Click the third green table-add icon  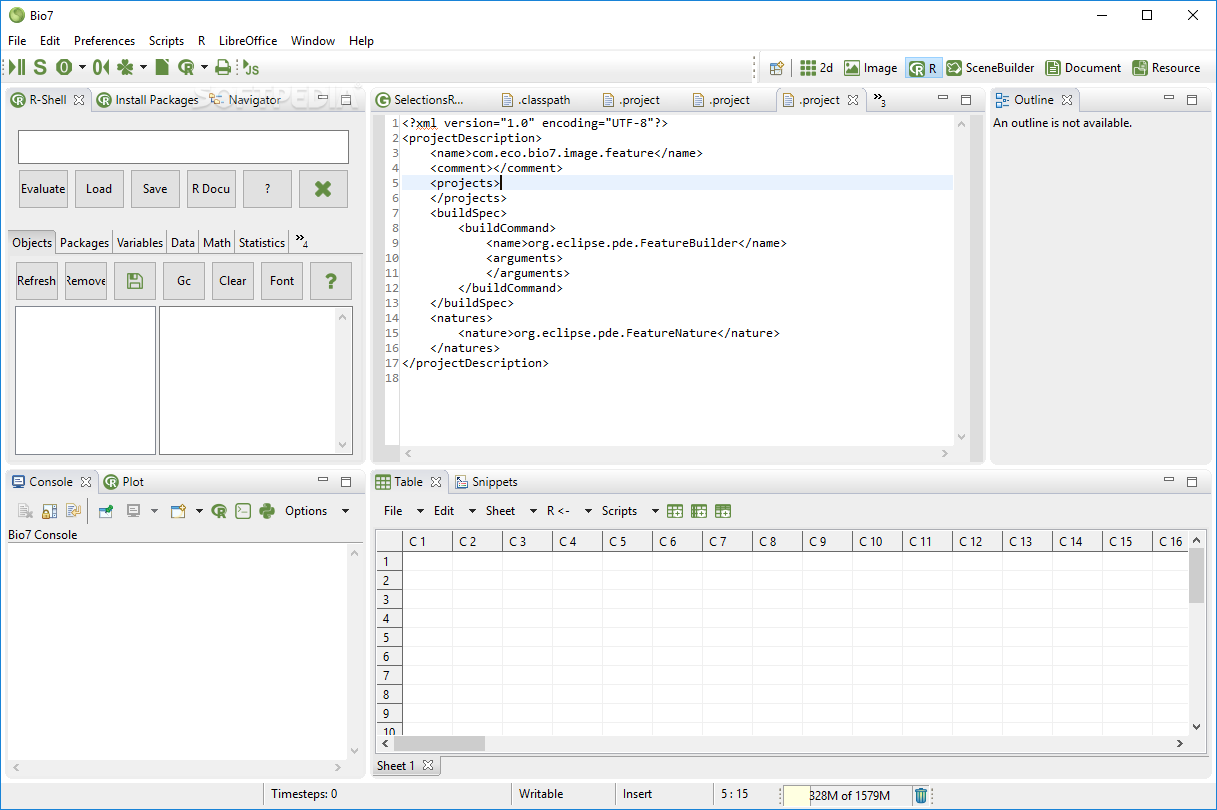pos(723,511)
